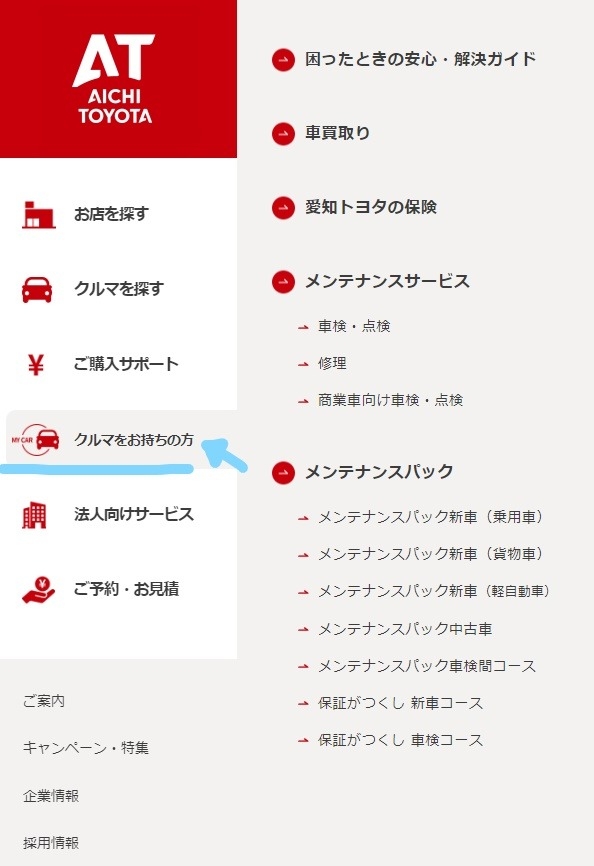Screen dimensions: 594x866
Task: Click the building icon for 法人向けサービス
Action: click(x=34, y=515)
